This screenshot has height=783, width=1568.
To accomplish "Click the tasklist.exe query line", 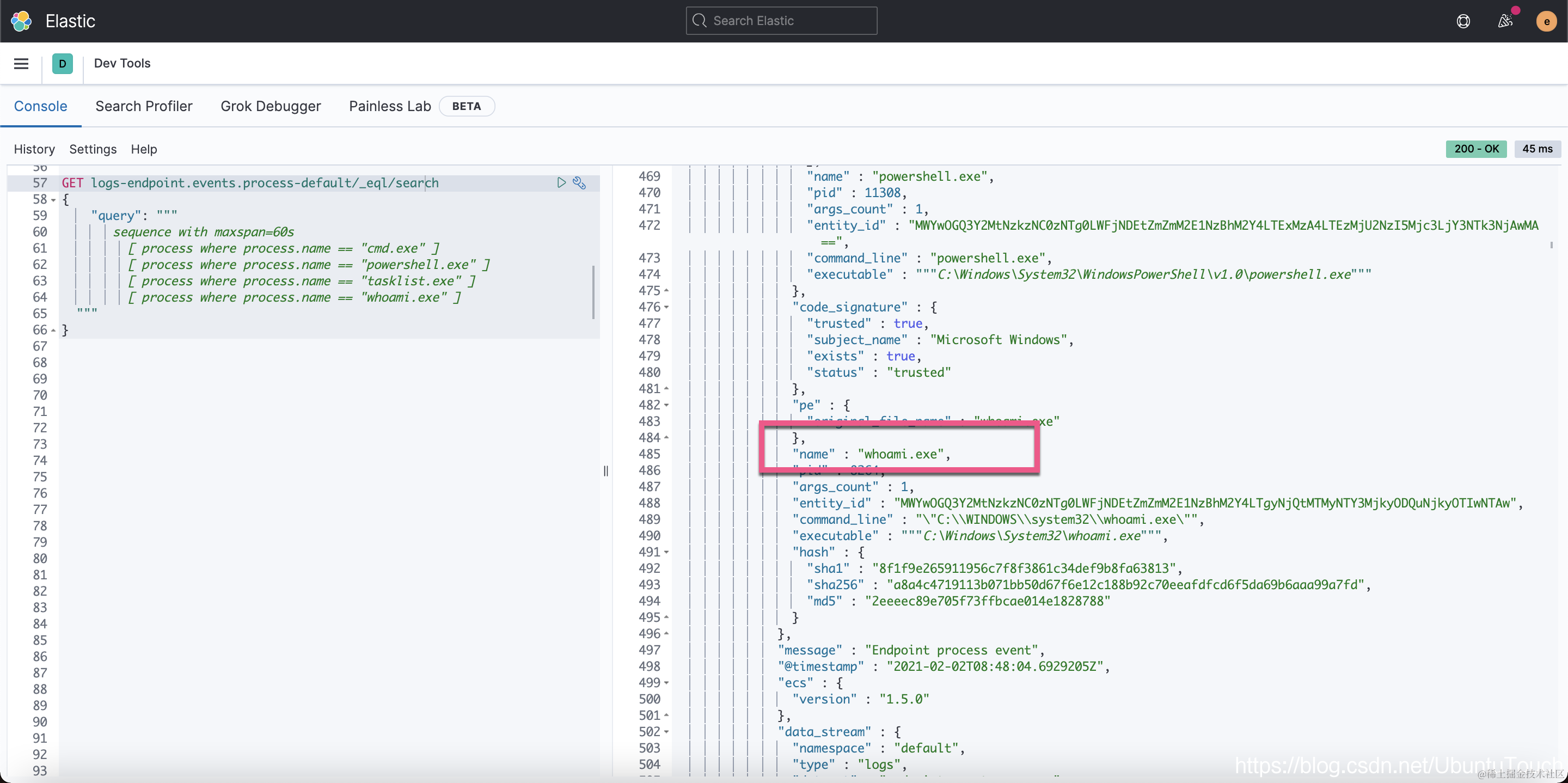I will [301, 282].
